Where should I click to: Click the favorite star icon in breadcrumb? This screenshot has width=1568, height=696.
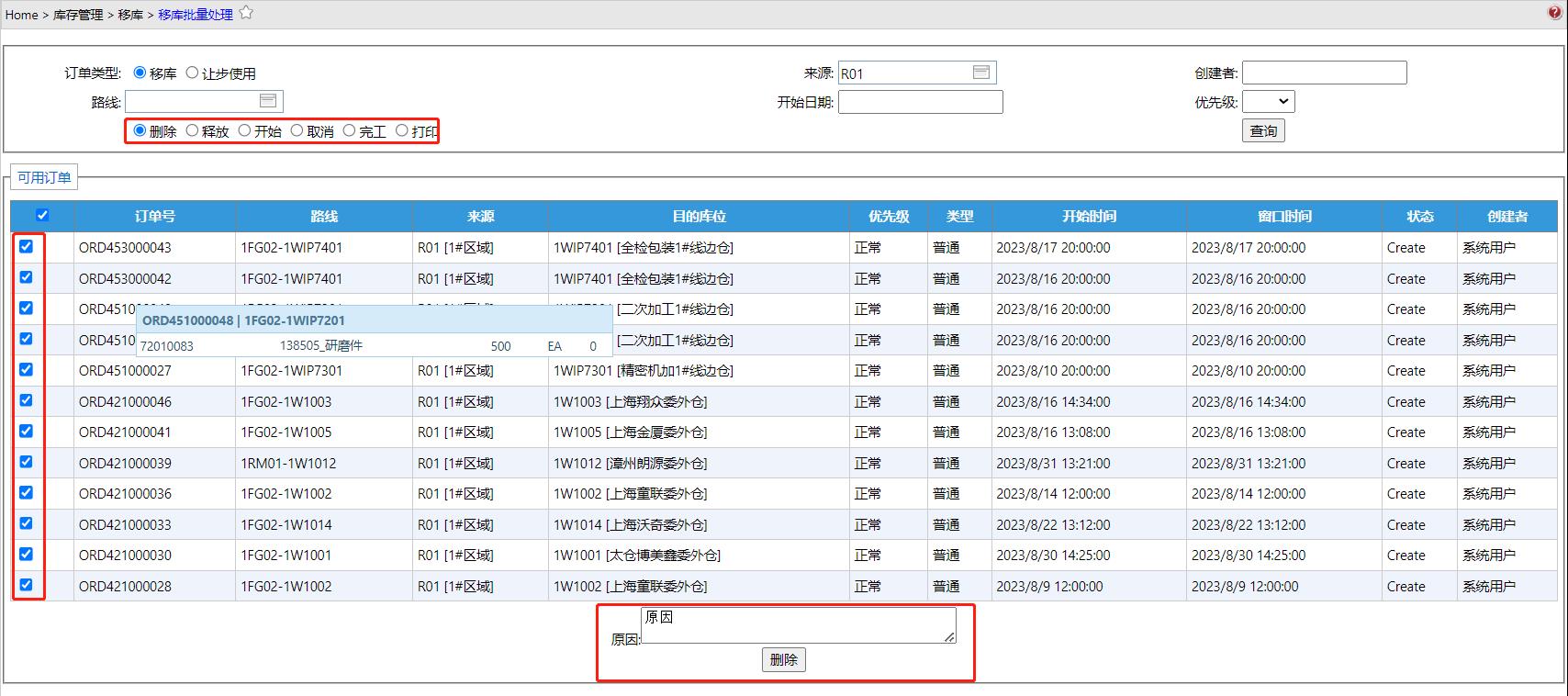coord(246,13)
